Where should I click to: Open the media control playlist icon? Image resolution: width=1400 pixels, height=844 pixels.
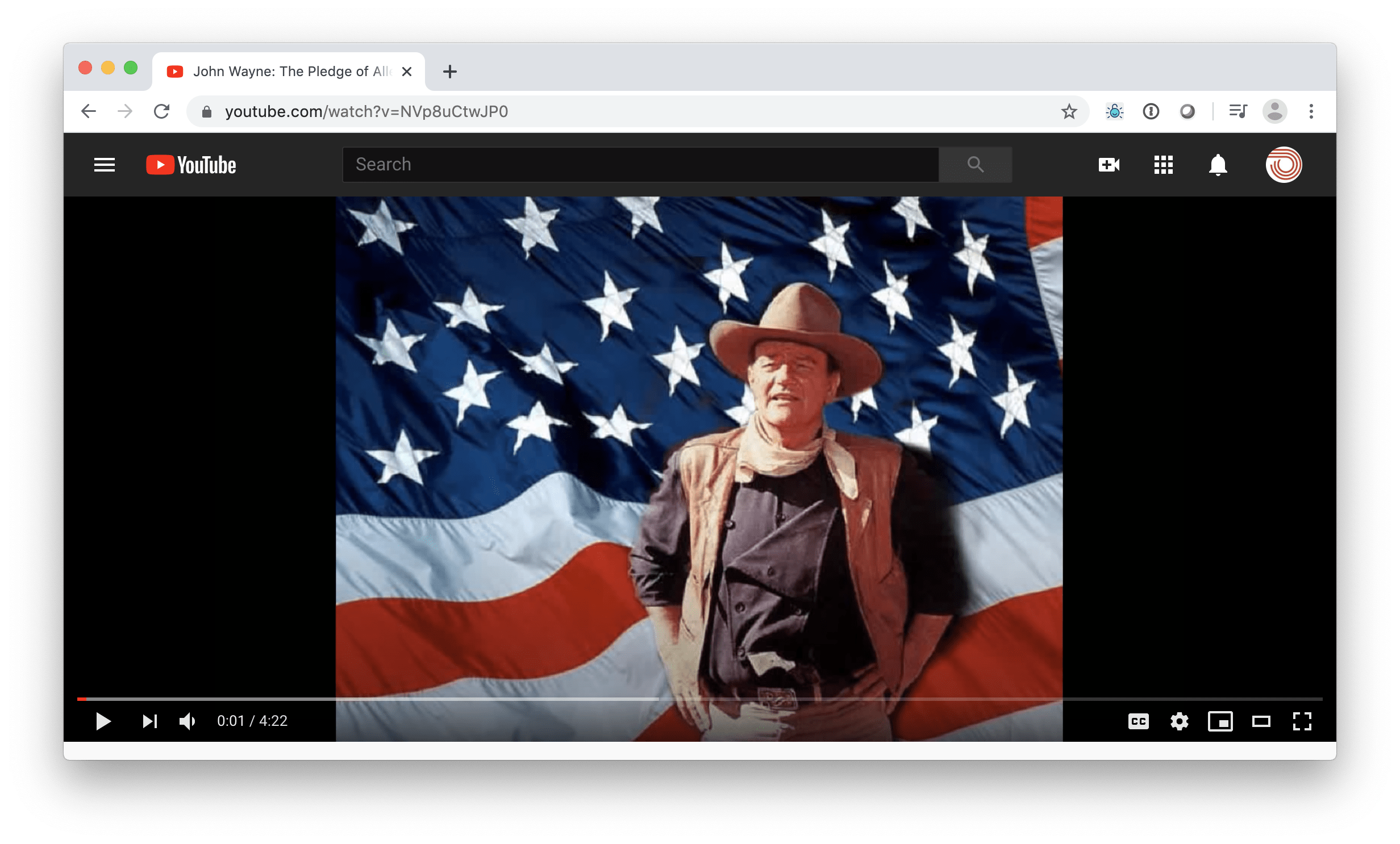[1237, 111]
